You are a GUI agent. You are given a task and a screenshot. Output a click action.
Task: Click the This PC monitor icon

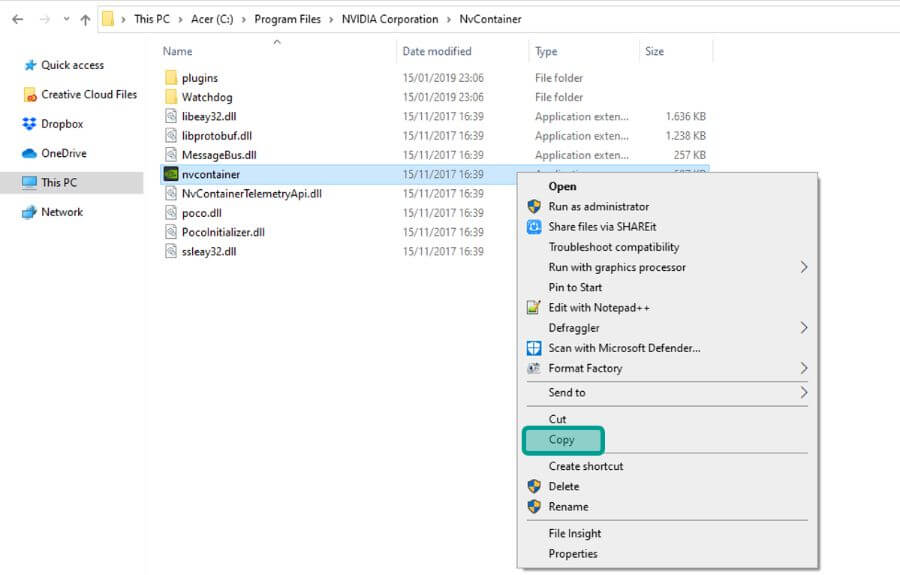coord(29,182)
